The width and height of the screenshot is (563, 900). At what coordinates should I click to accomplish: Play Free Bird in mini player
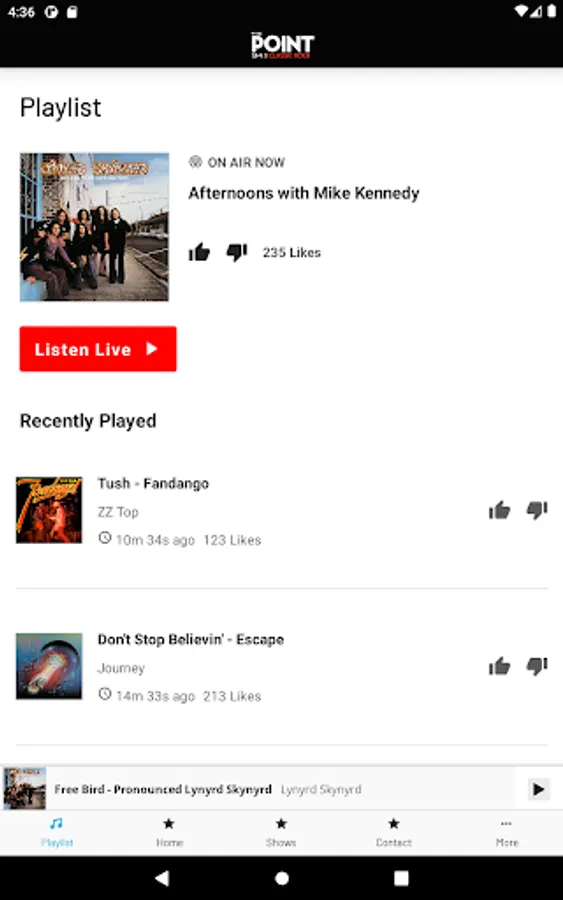click(x=538, y=789)
